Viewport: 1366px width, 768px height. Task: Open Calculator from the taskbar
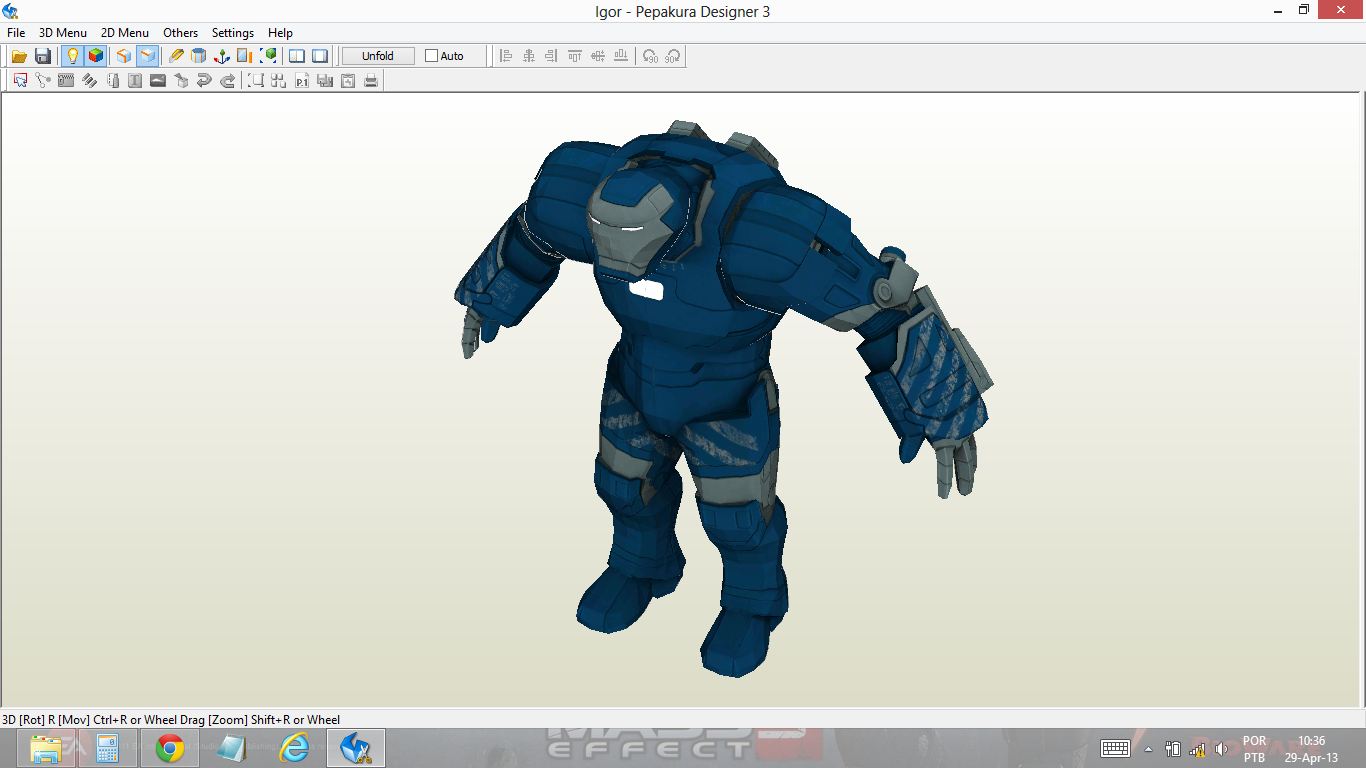[108, 748]
